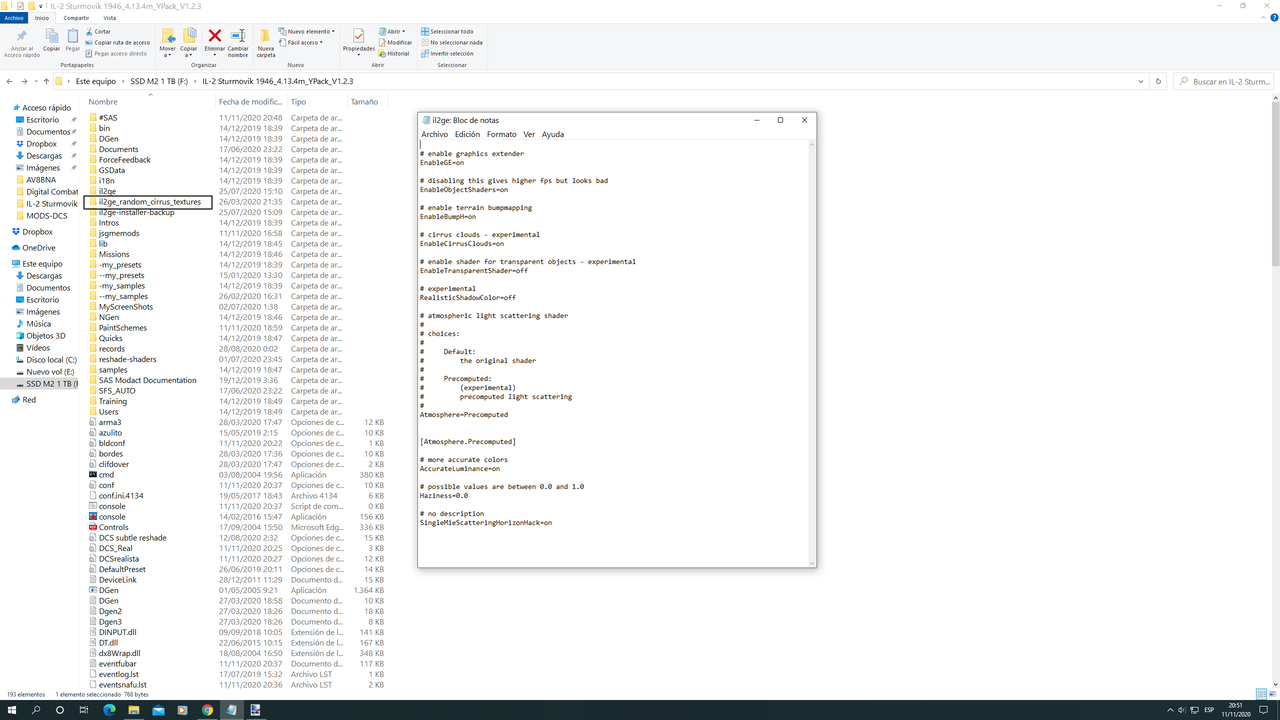Click the Cortar scissors command
The image size is (1280, 720).
coord(99,32)
